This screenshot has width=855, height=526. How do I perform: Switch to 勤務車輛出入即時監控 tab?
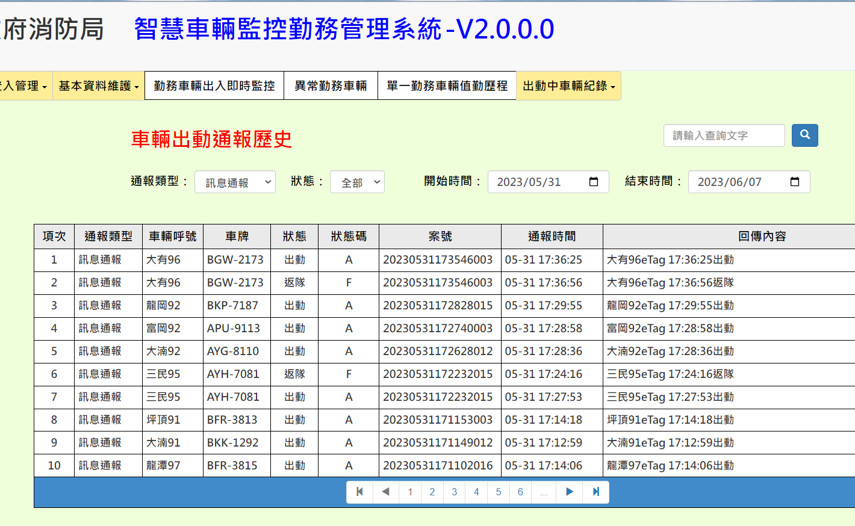pyautogui.click(x=214, y=87)
